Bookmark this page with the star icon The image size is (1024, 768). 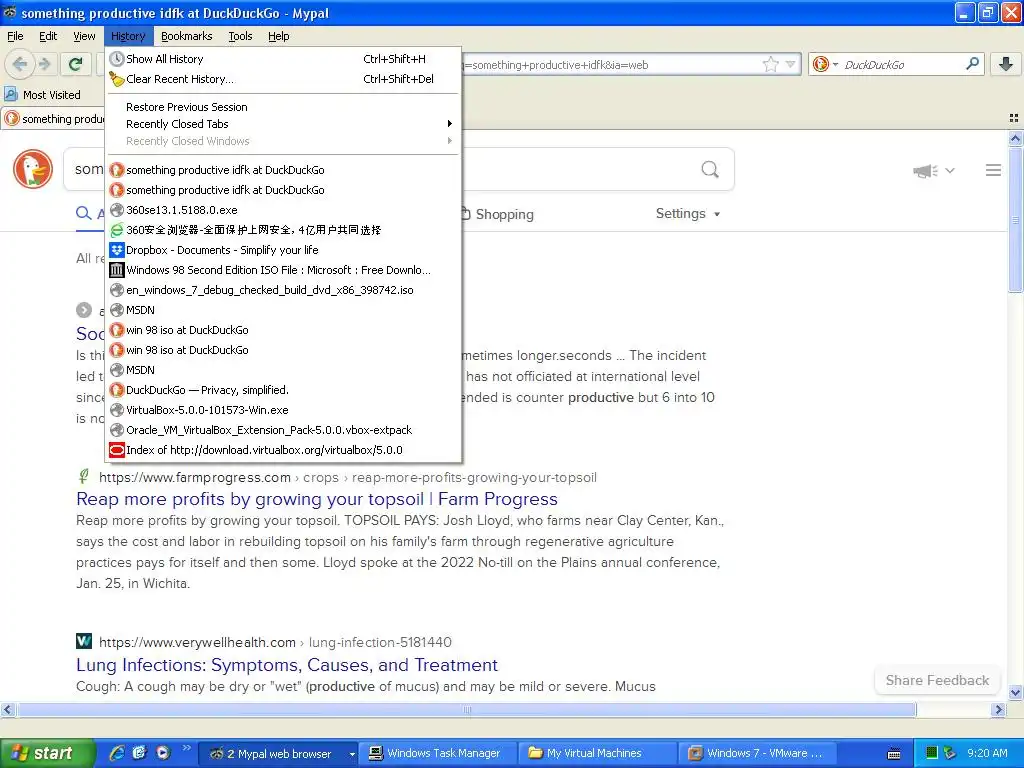pyautogui.click(x=771, y=64)
